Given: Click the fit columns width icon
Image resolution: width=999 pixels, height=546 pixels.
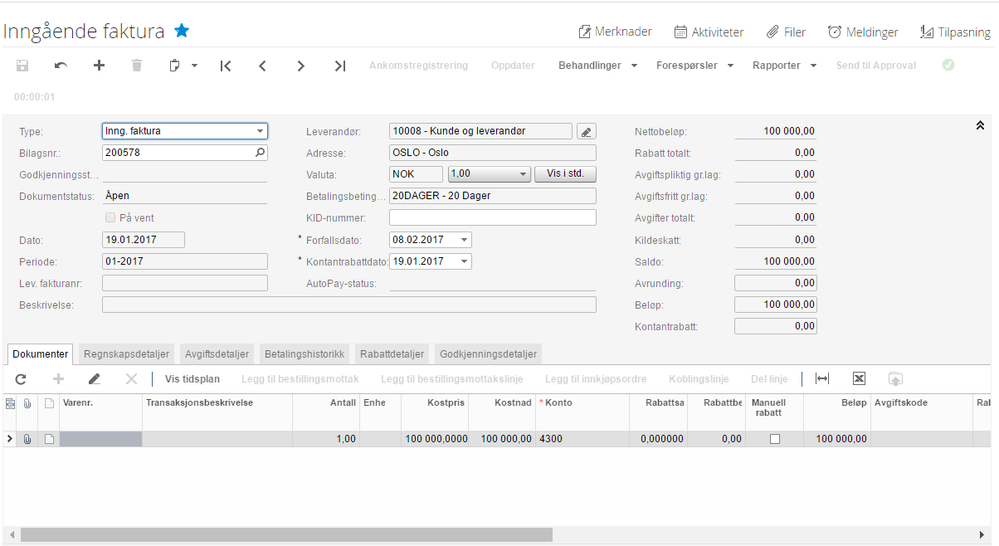Looking at the screenshot, I should point(823,379).
